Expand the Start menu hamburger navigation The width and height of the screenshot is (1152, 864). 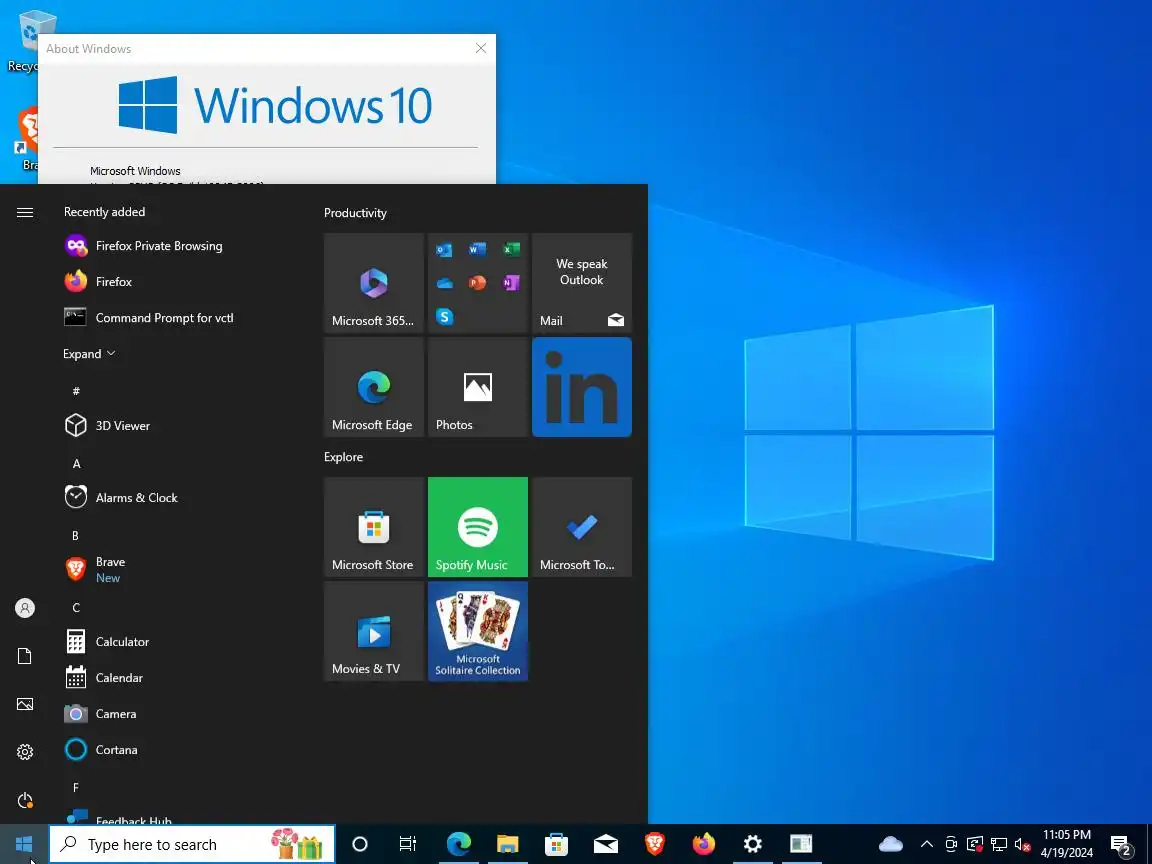click(x=25, y=212)
